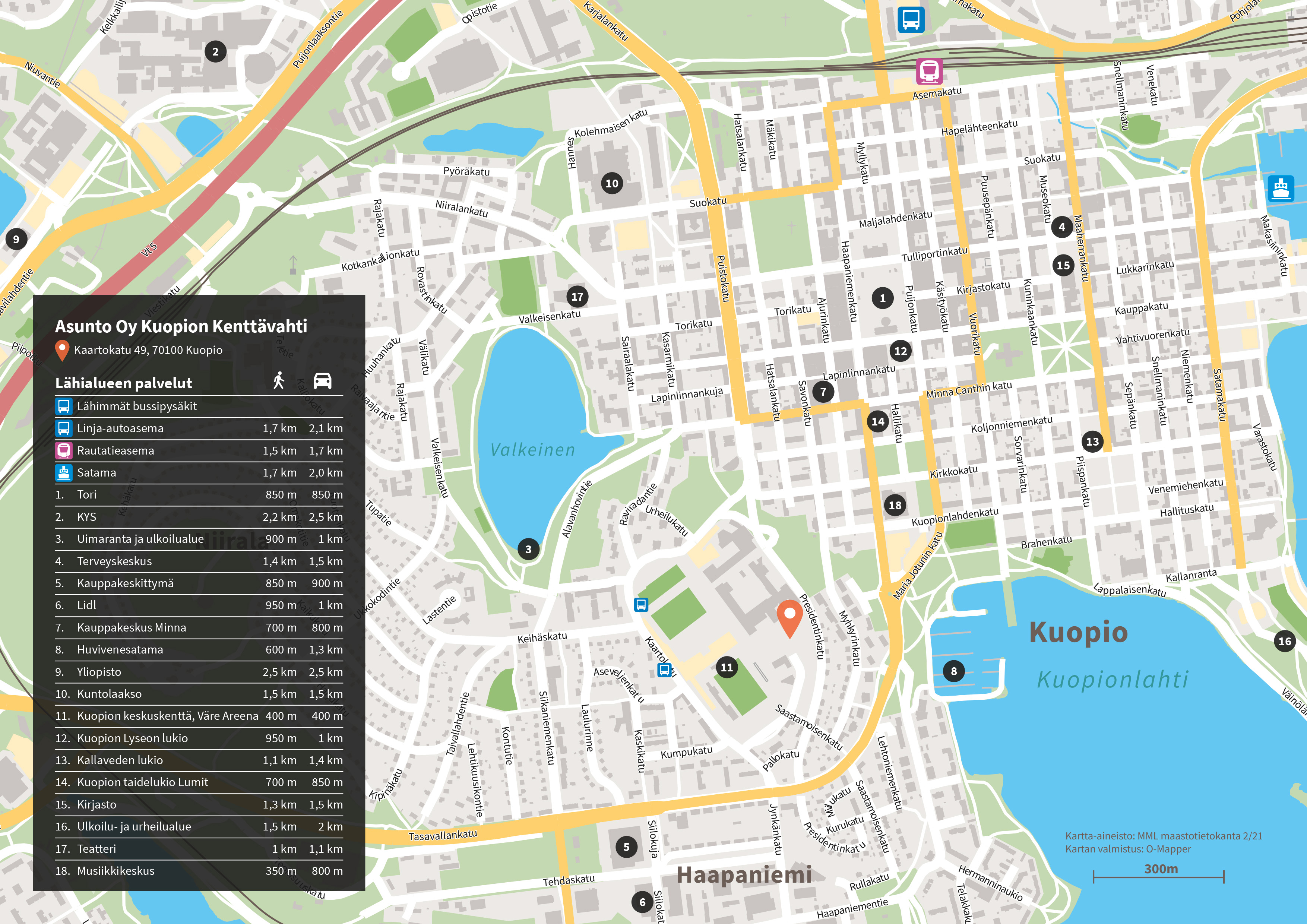This screenshot has height=924, width=1307.
Task: Click the walking figure icon in legend header
Action: 278,380
